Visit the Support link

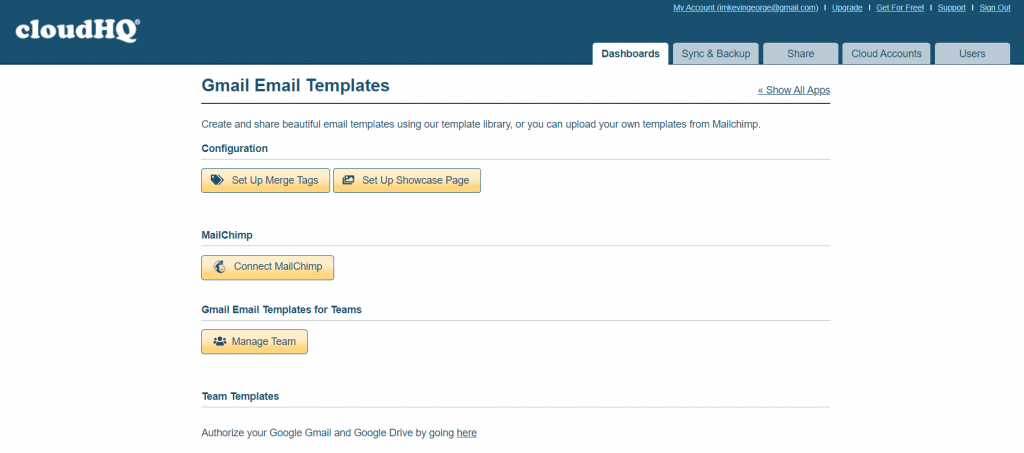952,8
